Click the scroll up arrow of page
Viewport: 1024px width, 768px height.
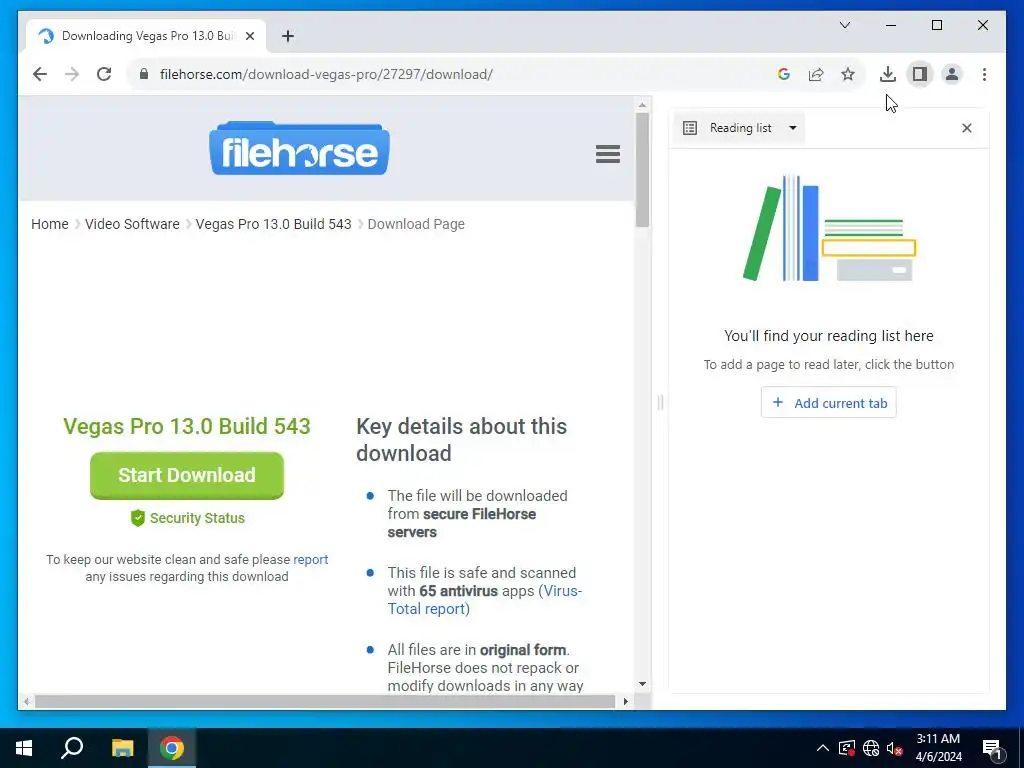click(x=643, y=104)
